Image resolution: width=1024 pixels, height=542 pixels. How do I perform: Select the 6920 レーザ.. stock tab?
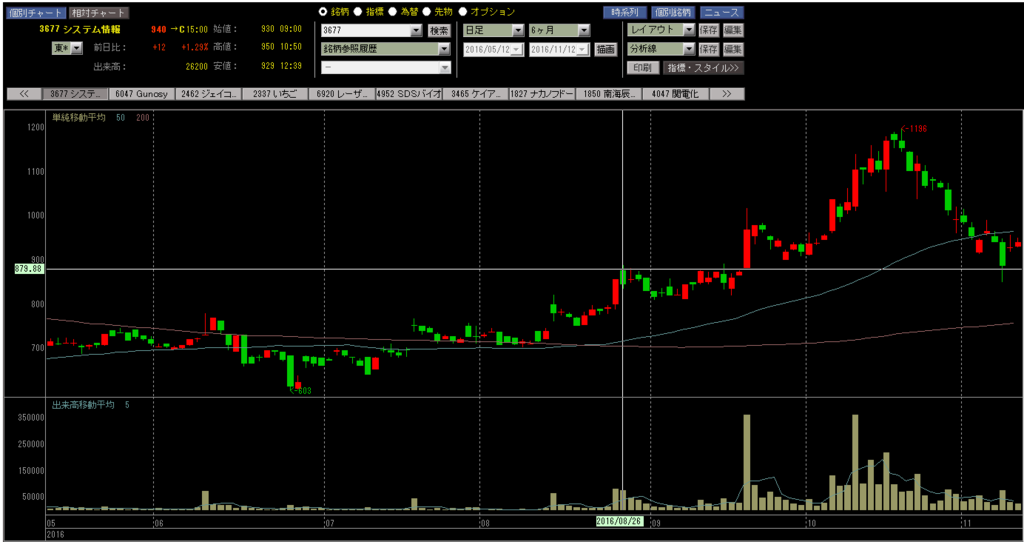342,94
